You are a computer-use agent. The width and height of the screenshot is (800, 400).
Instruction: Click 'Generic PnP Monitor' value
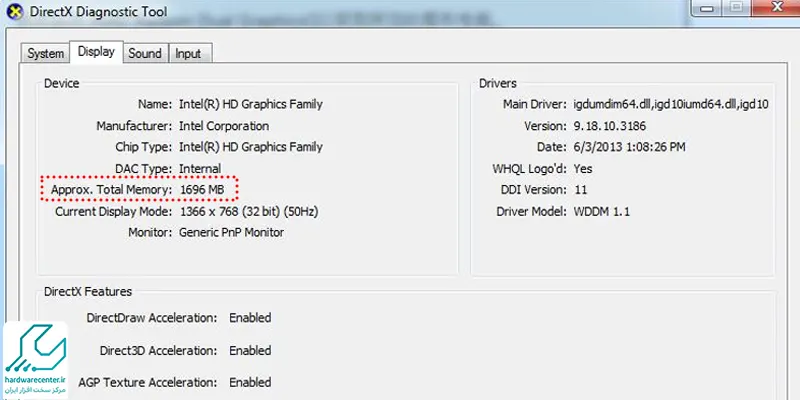(x=232, y=233)
